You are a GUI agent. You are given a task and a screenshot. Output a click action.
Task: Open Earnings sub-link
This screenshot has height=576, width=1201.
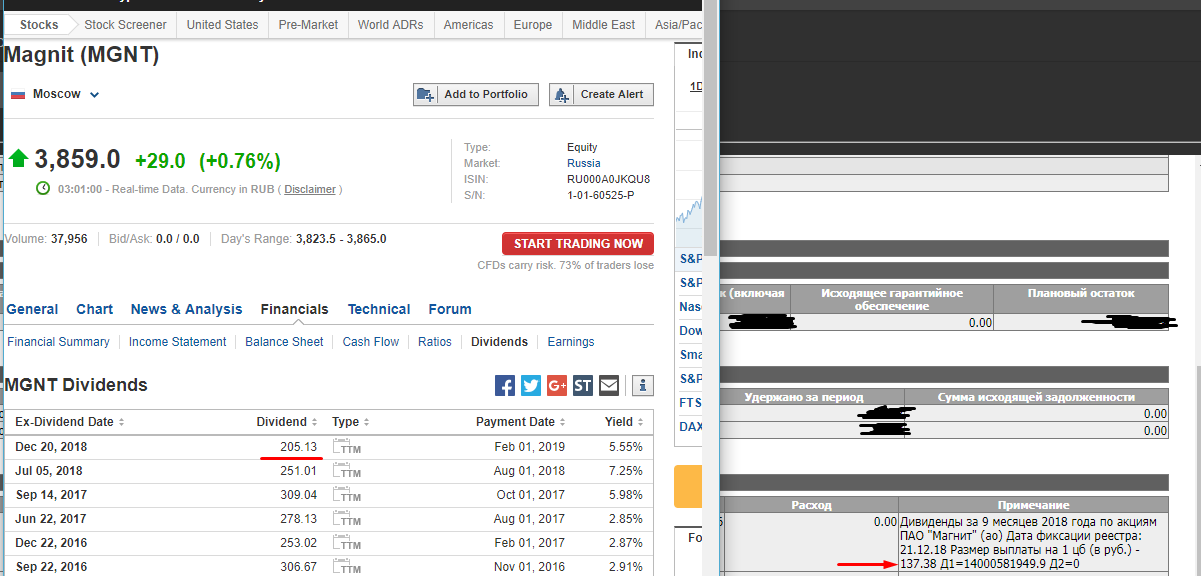571,342
